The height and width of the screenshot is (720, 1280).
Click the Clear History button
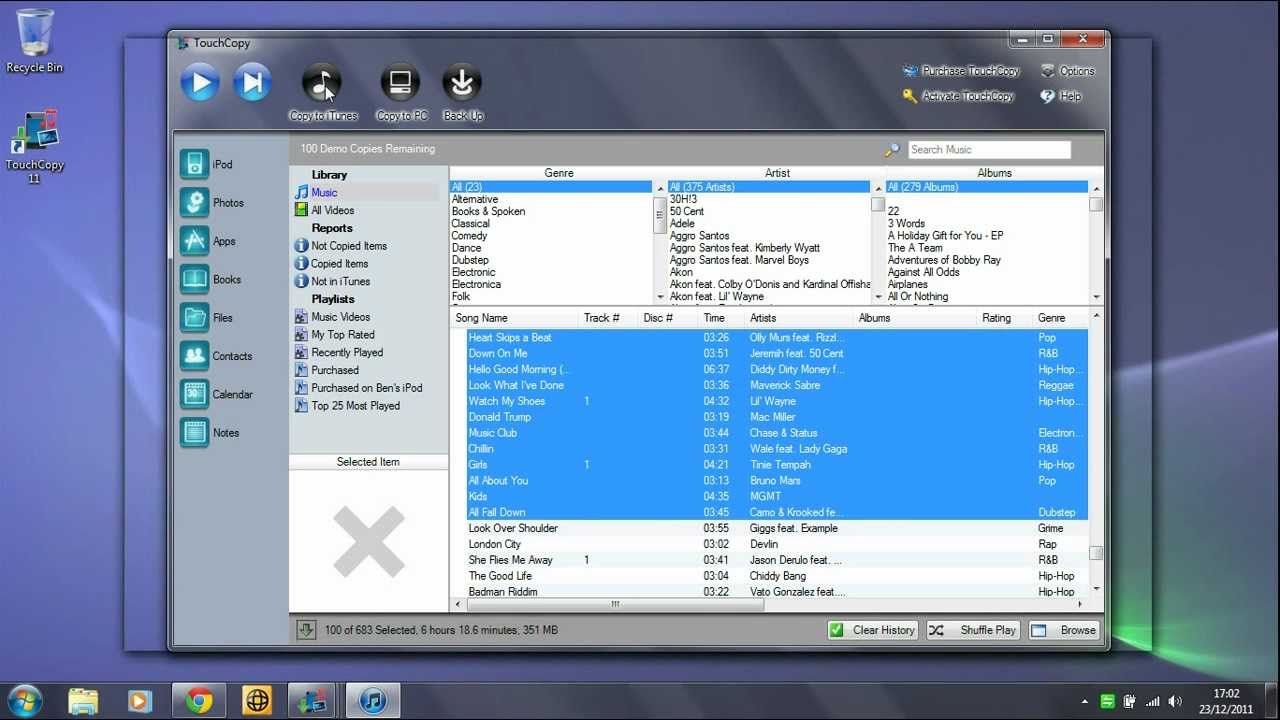[x=873, y=630]
